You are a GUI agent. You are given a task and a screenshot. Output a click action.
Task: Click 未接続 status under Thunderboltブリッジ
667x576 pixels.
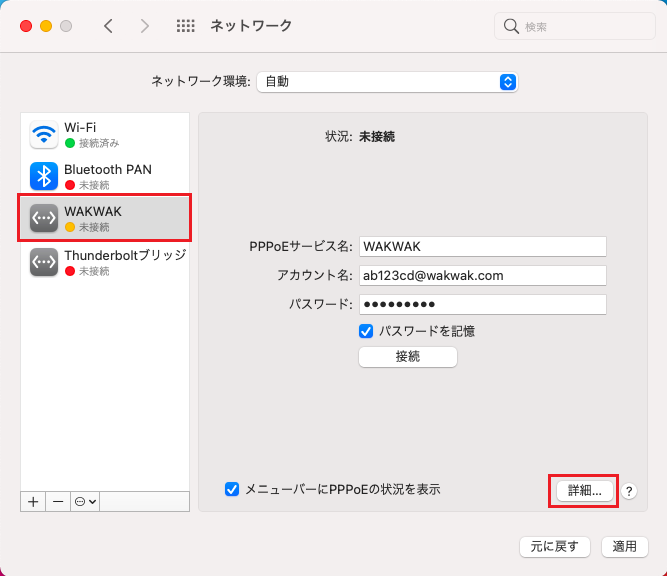(94, 271)
